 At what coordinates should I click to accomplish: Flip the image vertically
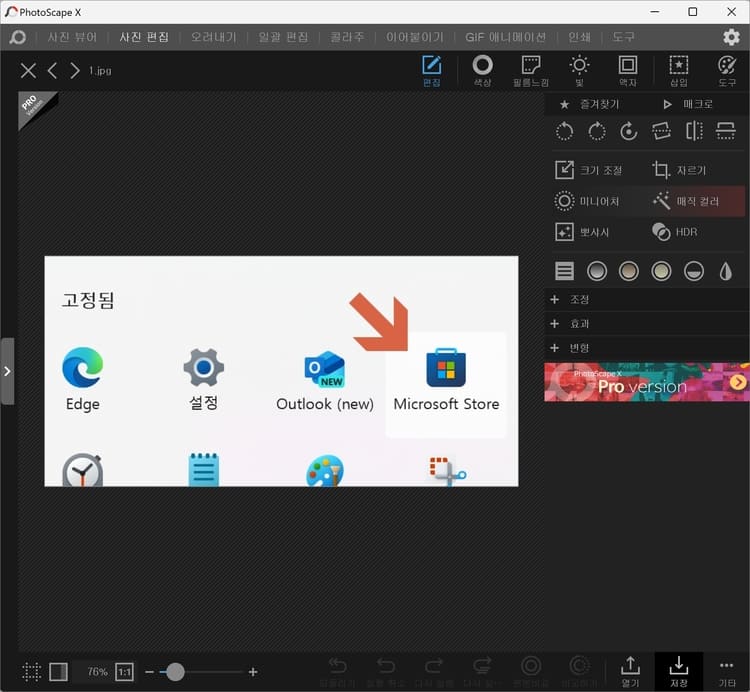726,131
